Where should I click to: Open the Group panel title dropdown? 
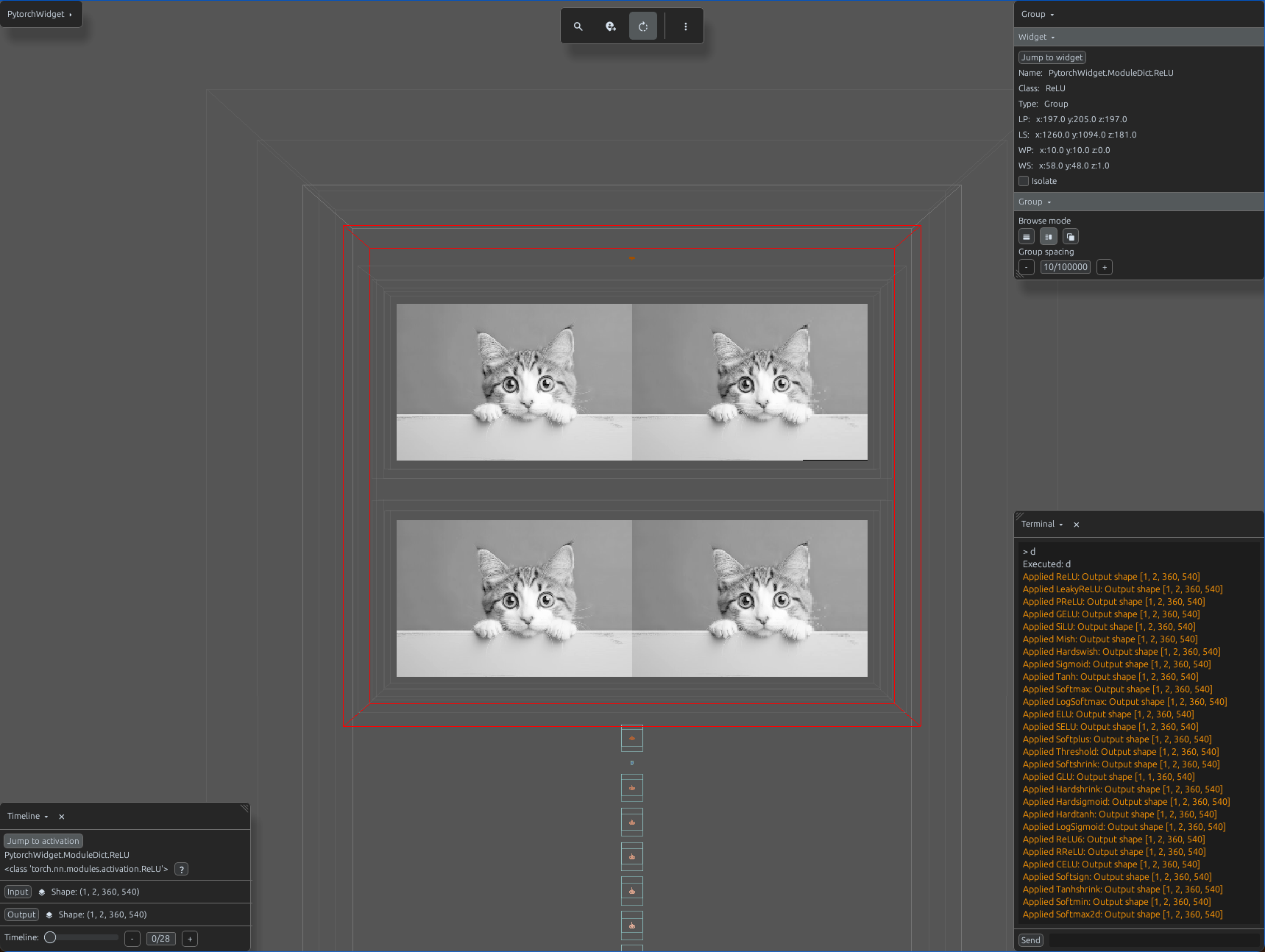(x=1038, y=14)
